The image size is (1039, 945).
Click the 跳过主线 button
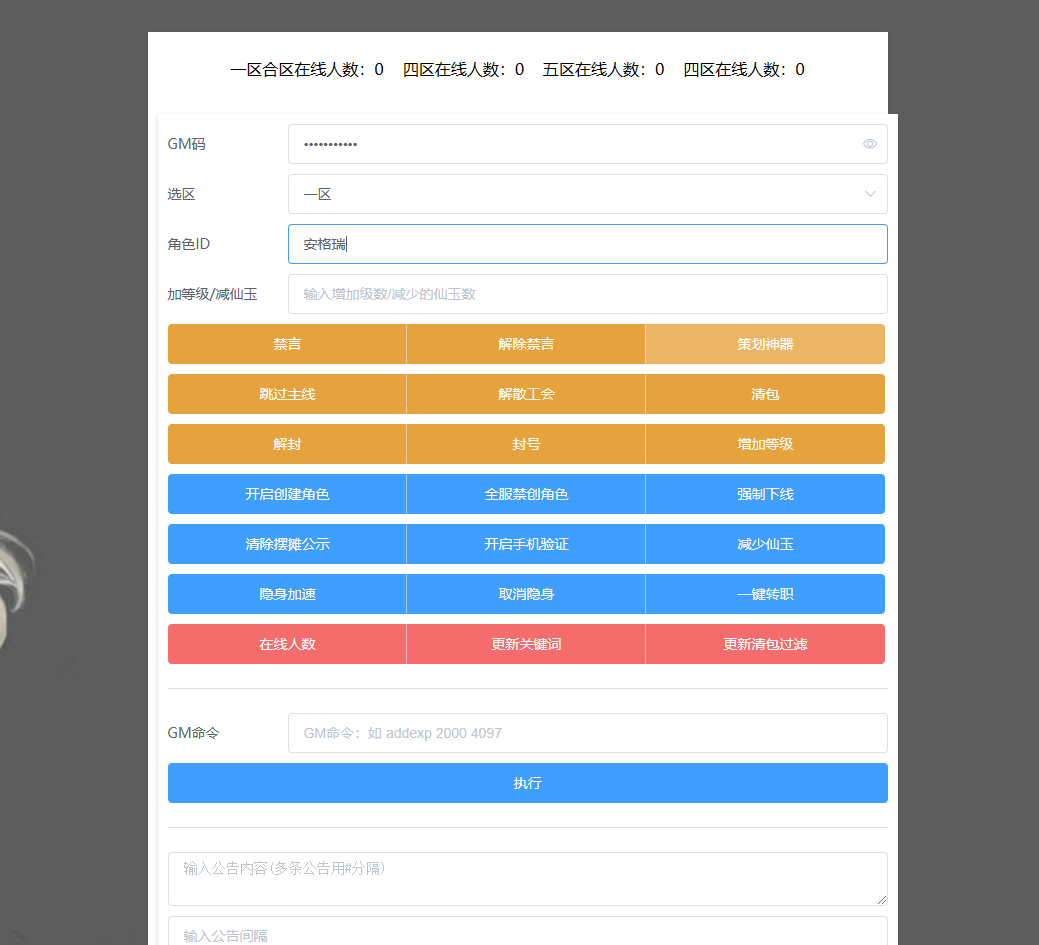287,394
